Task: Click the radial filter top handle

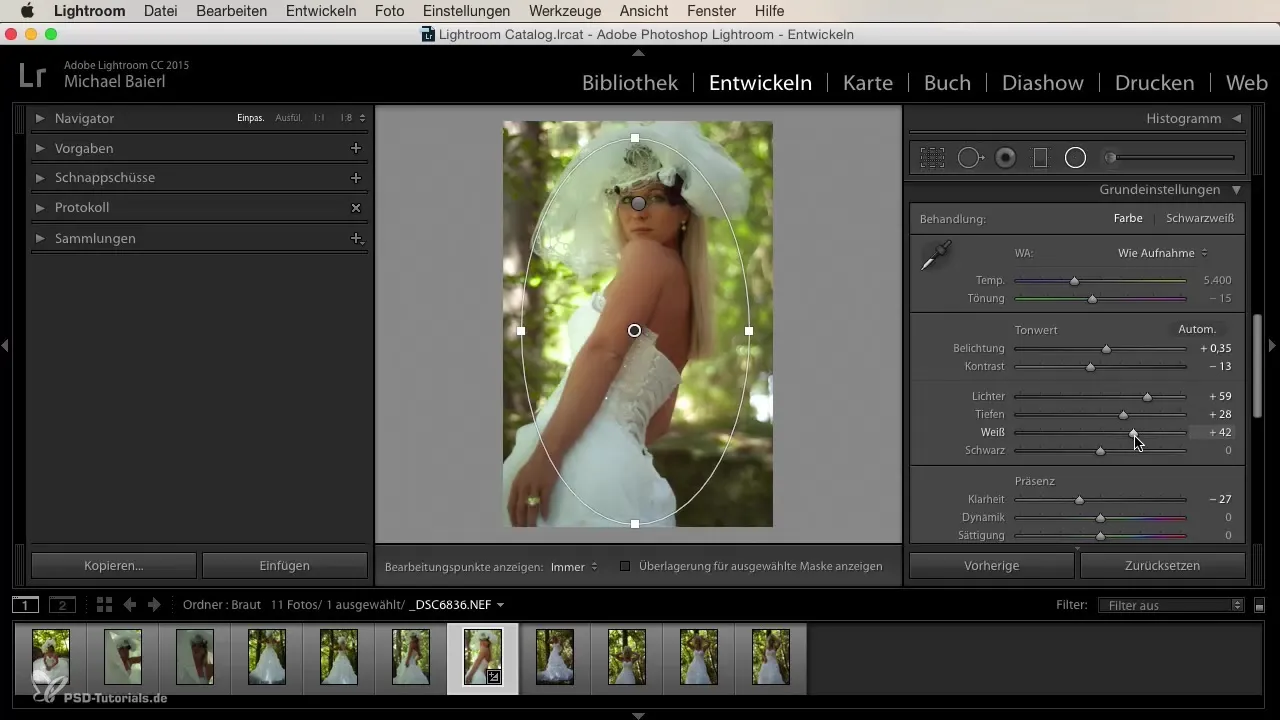Action: click(x=635, y=138)
